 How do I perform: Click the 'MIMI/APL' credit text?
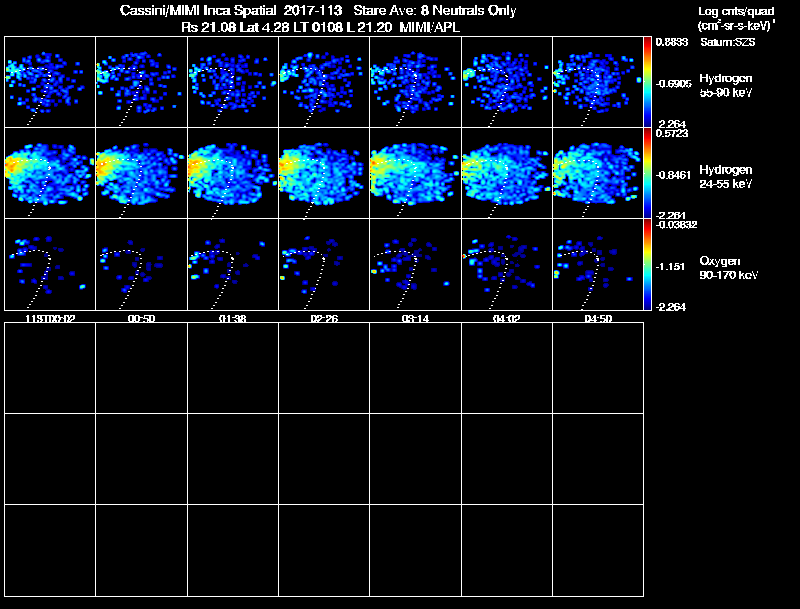[430, 27]
